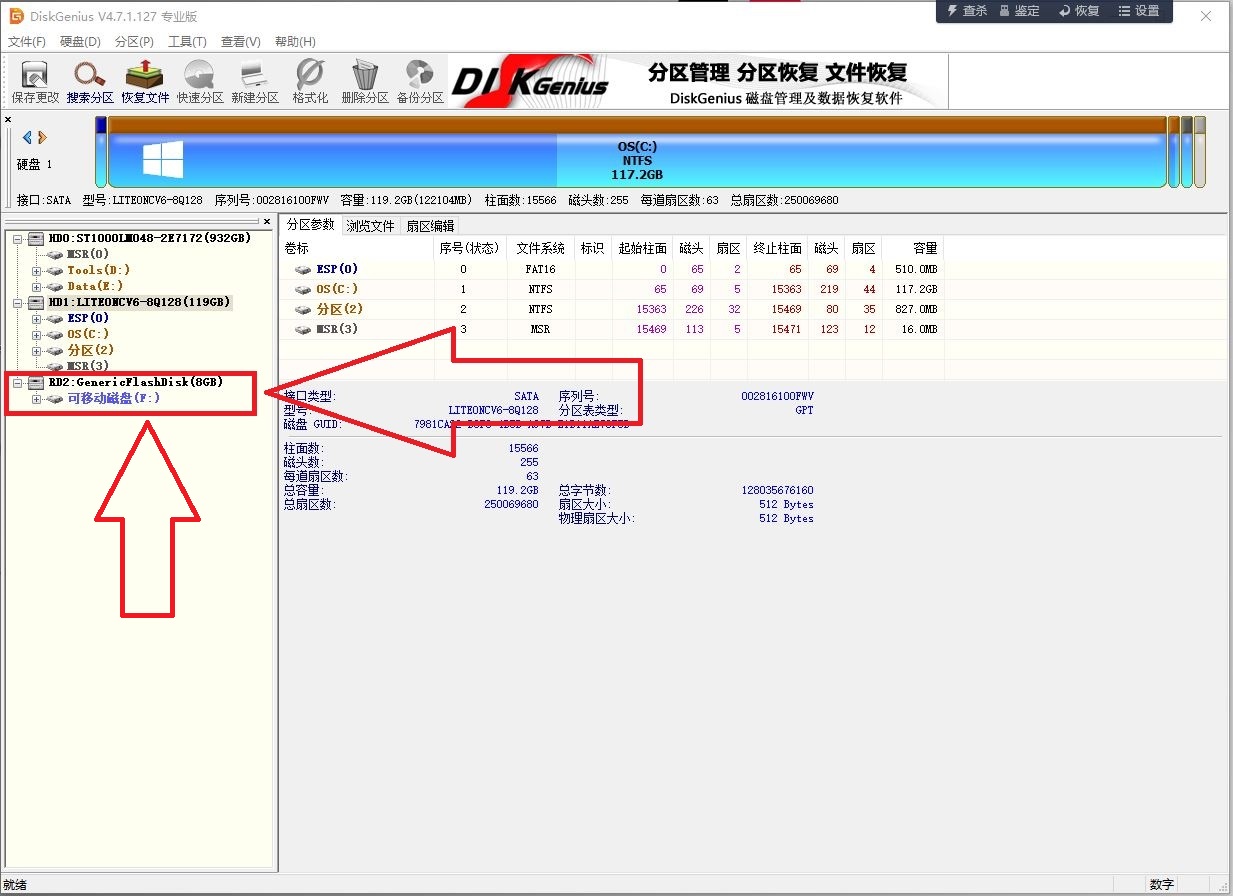Switch to the 浏览文件 tab
Viewport: 1233px width, 896px height.
click(x=370, y=226)
